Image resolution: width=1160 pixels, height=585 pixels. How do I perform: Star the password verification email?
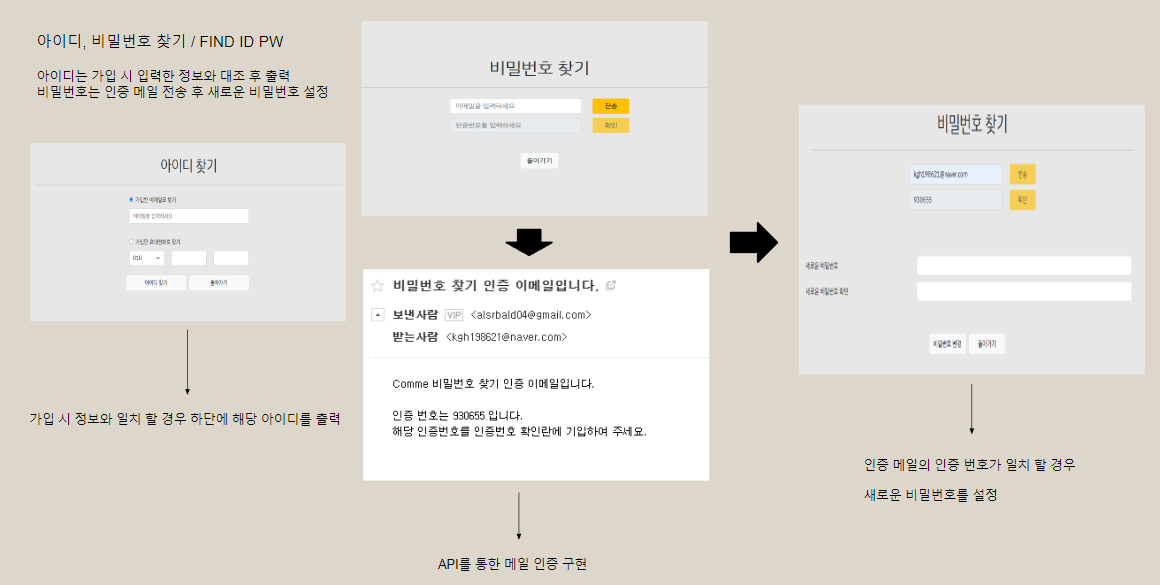(377, 285)
